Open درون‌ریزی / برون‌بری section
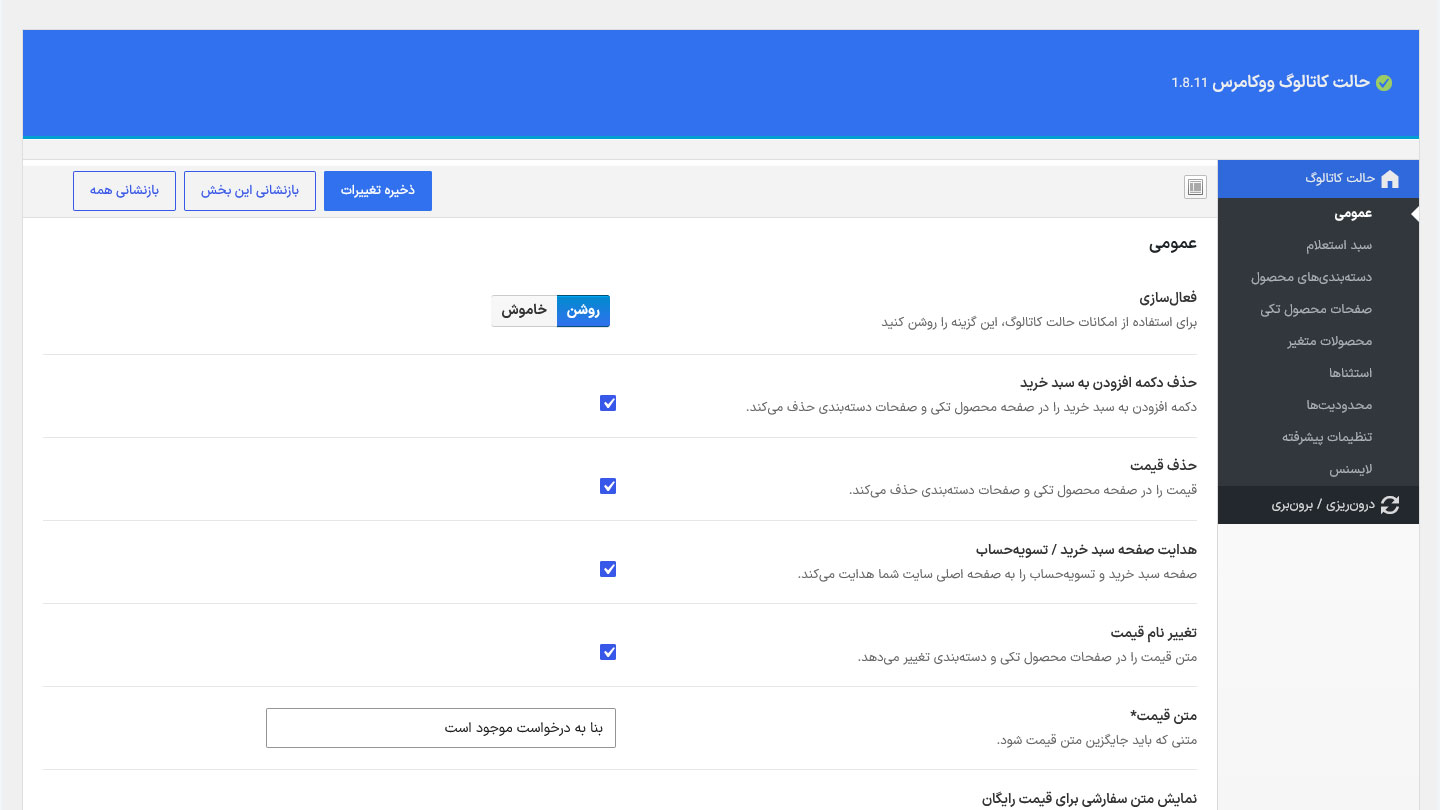1440x810 pixels. [1318, 506]
